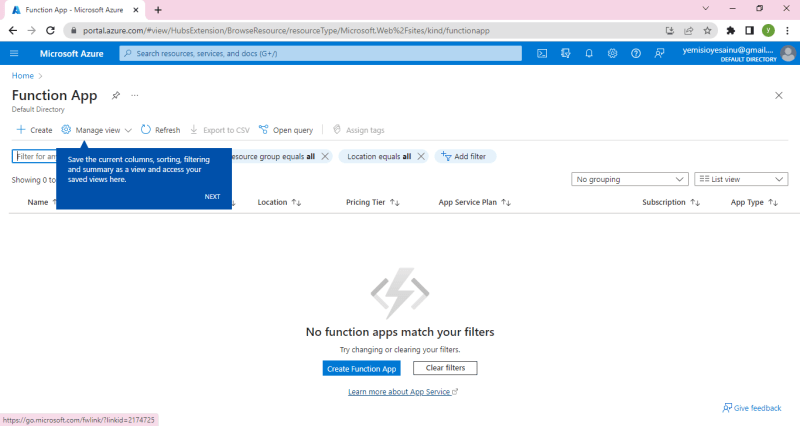The image size is (800, 426).
Task: Sort by the App Type column
Action: click(754, 202)
